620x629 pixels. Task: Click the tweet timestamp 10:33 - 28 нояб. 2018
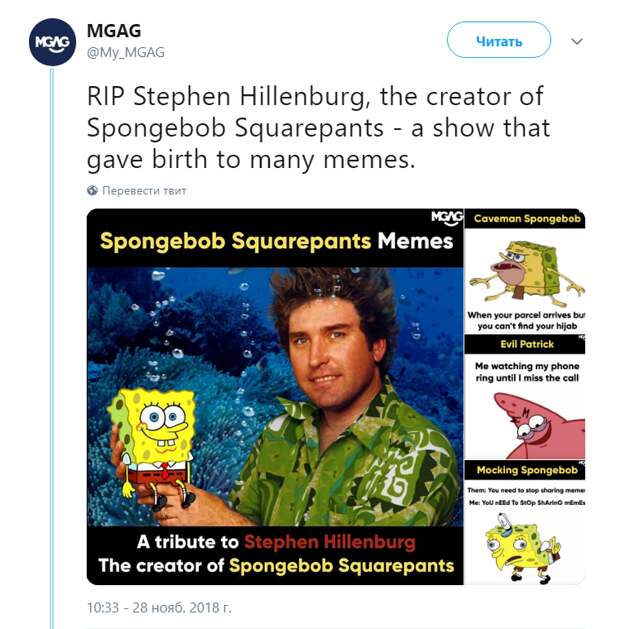click(x=159, y=607)
